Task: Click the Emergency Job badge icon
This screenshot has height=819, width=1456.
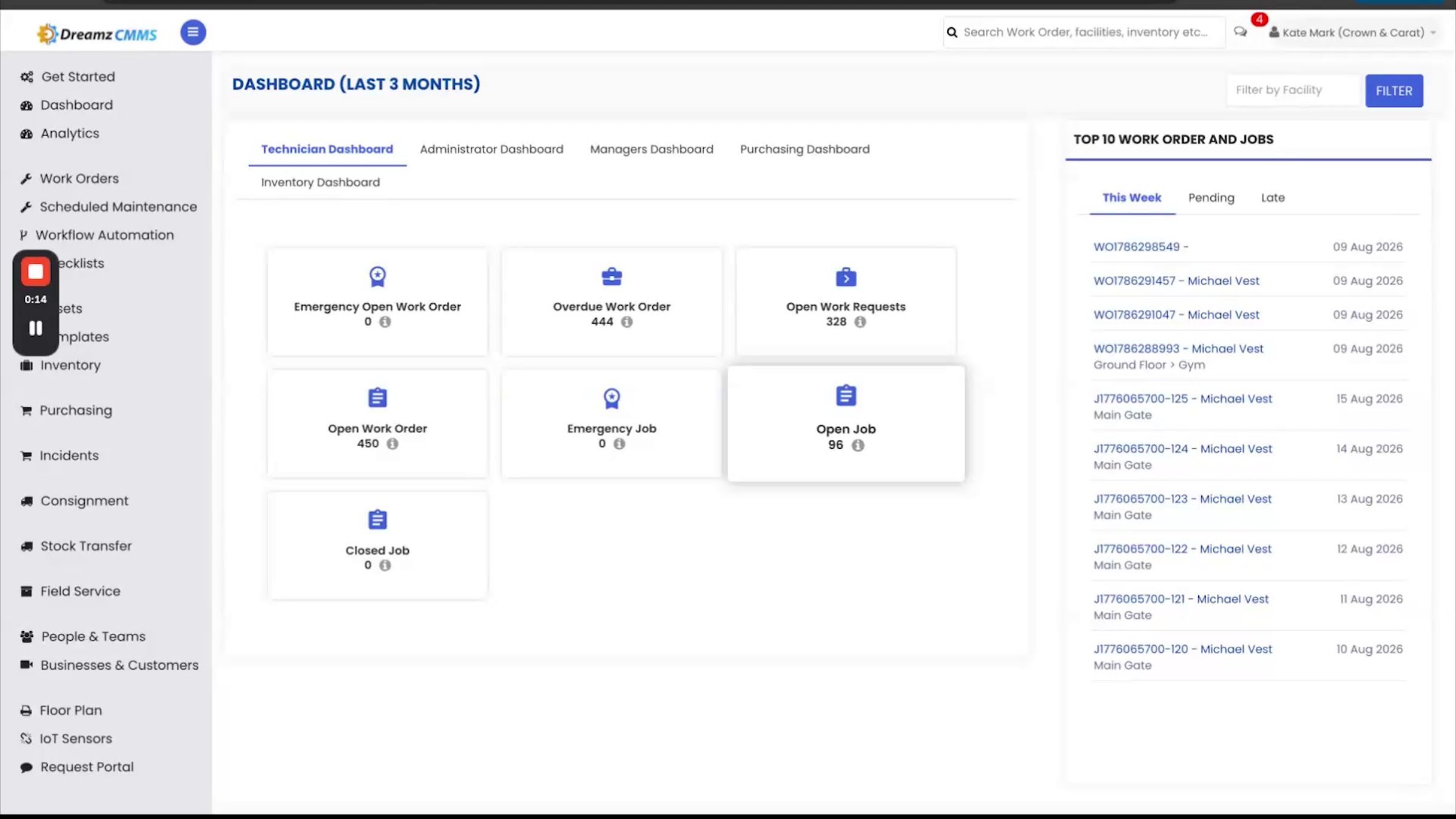Action: click(x=612, y=399)
